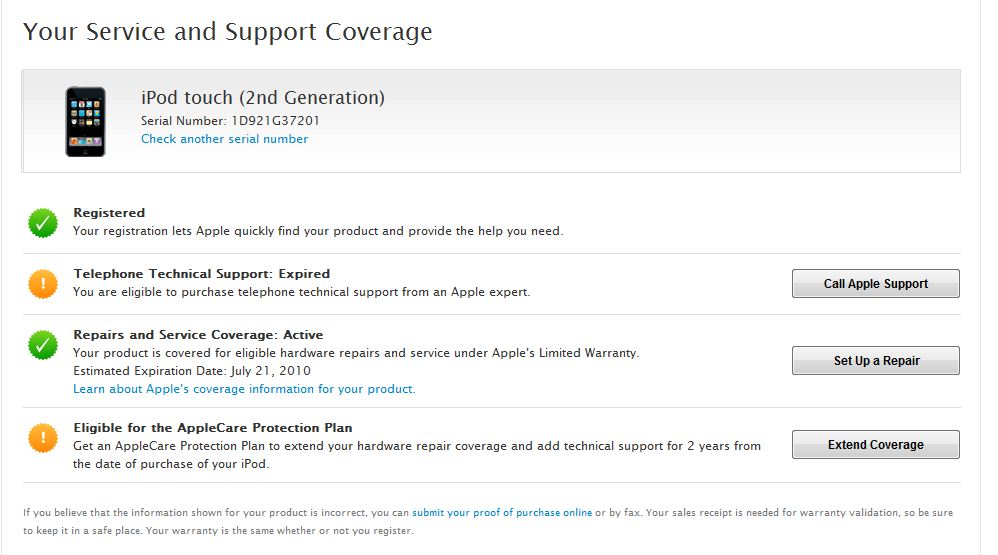Click the Eligible for the AppleCare Protection Plan heading
Viewport: 998px width, 555px height.
(213, 428)
